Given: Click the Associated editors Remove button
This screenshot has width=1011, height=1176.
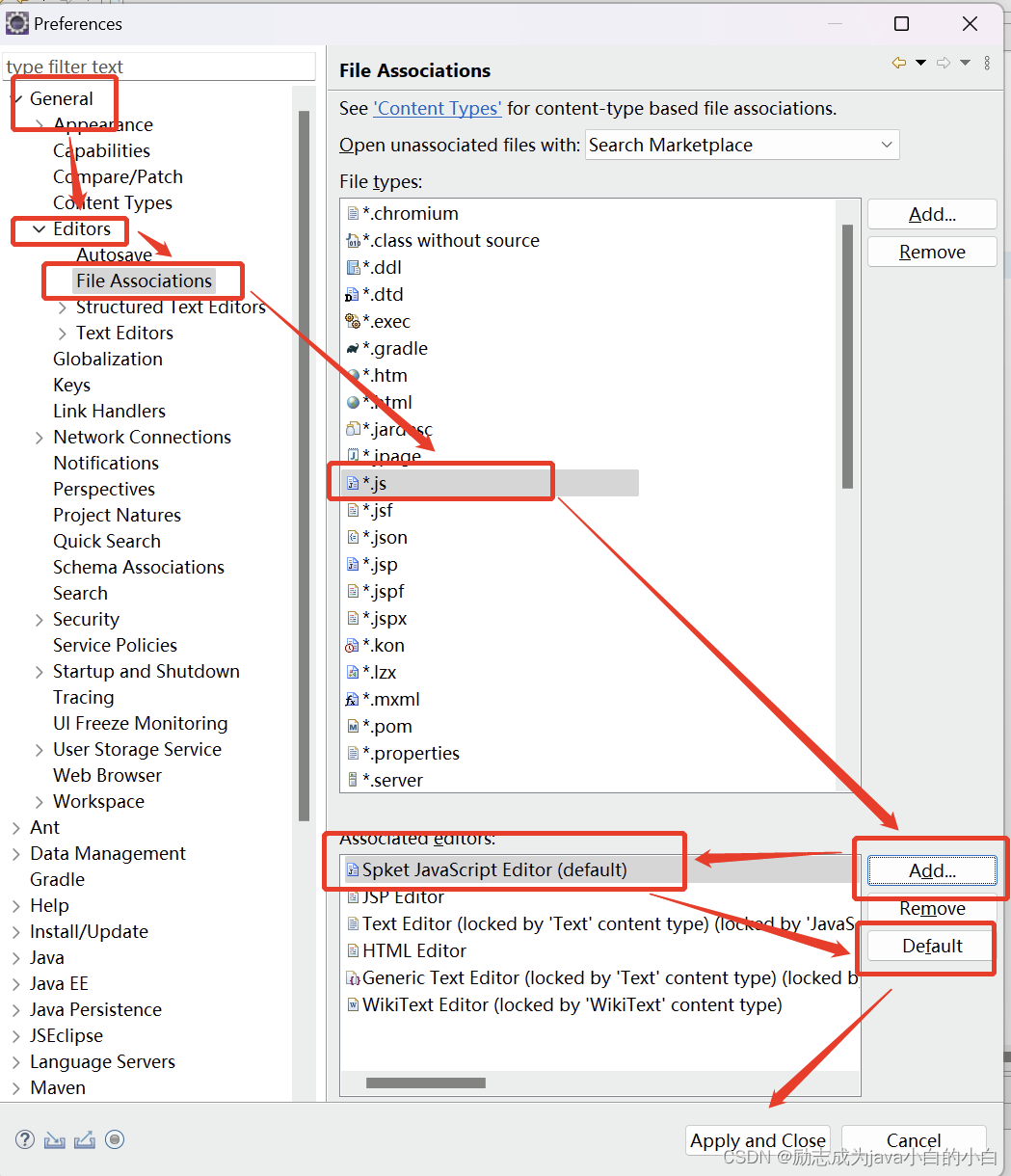Looking at the screenshot, I should (x=932, y=908).
